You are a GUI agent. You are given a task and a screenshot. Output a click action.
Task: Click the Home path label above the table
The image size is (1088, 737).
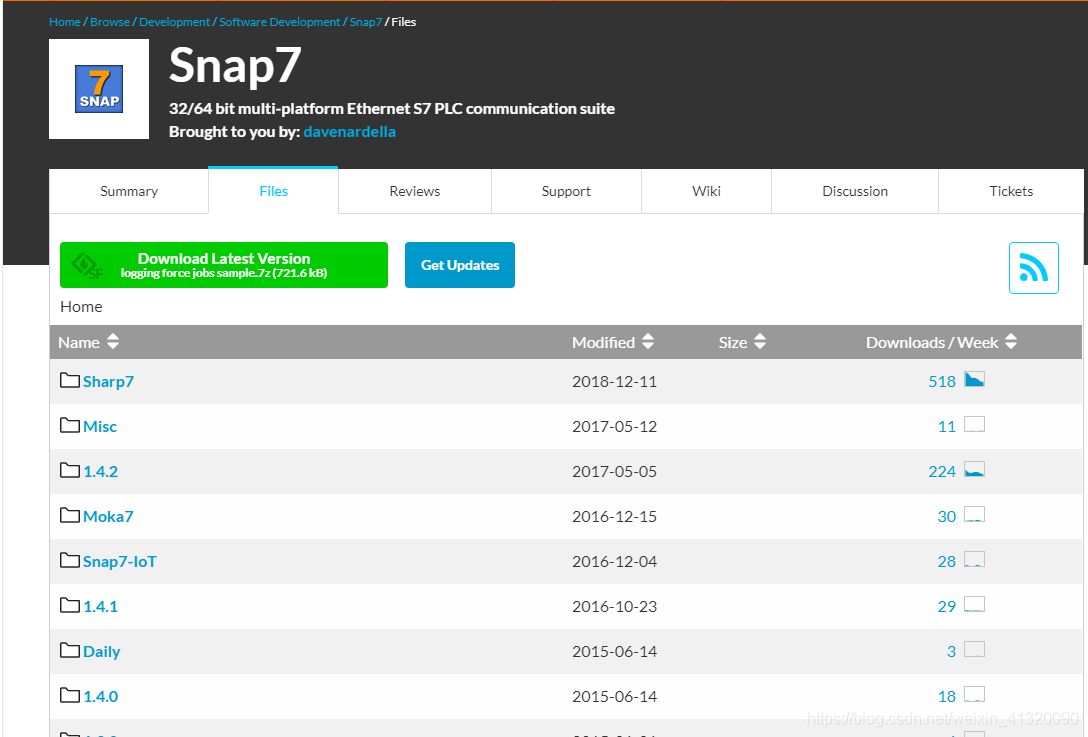point(81,307)
